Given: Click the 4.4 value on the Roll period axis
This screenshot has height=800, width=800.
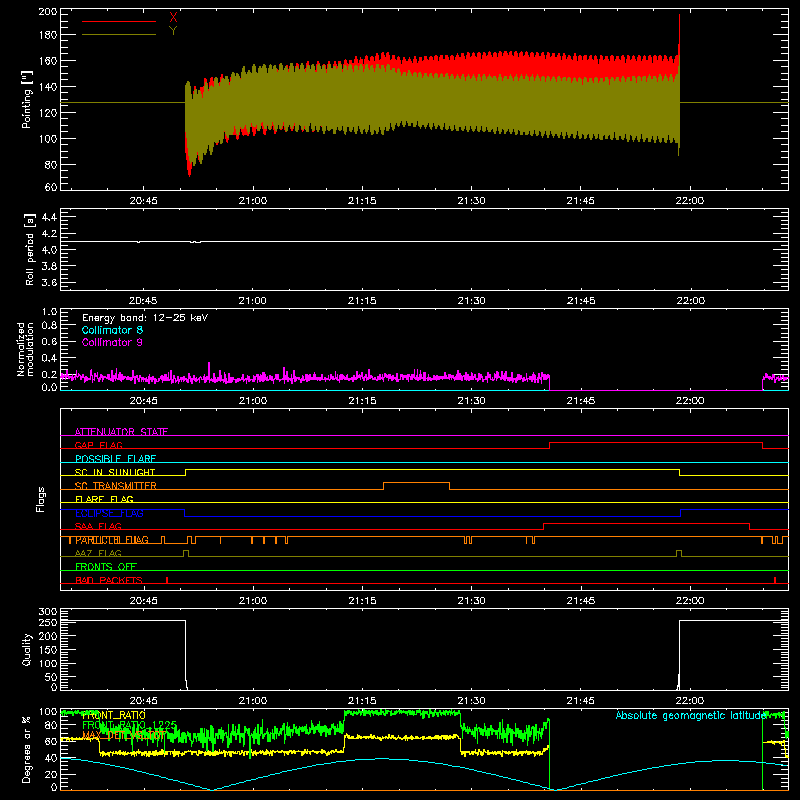Looking at the screenshot, I should (49, 218).
